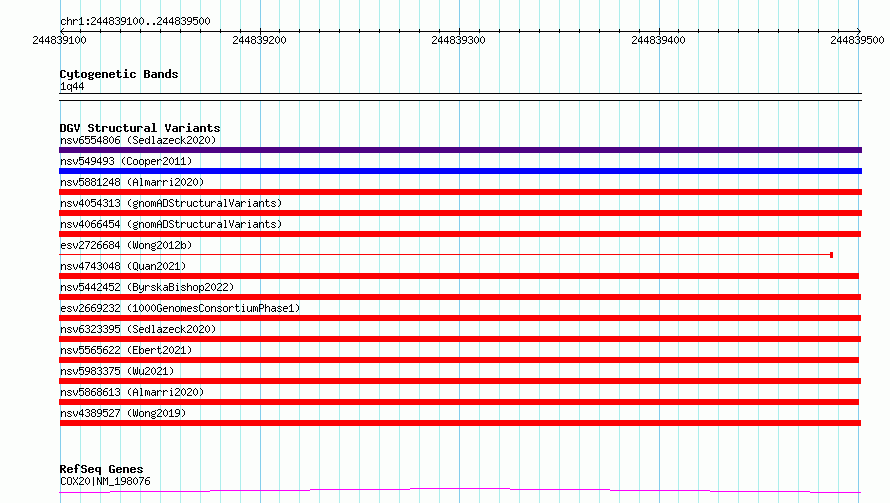The width and height of the screenshot is (890, 503).
Task: Click the red bar under nsv5442452
Action: point(460,297)
